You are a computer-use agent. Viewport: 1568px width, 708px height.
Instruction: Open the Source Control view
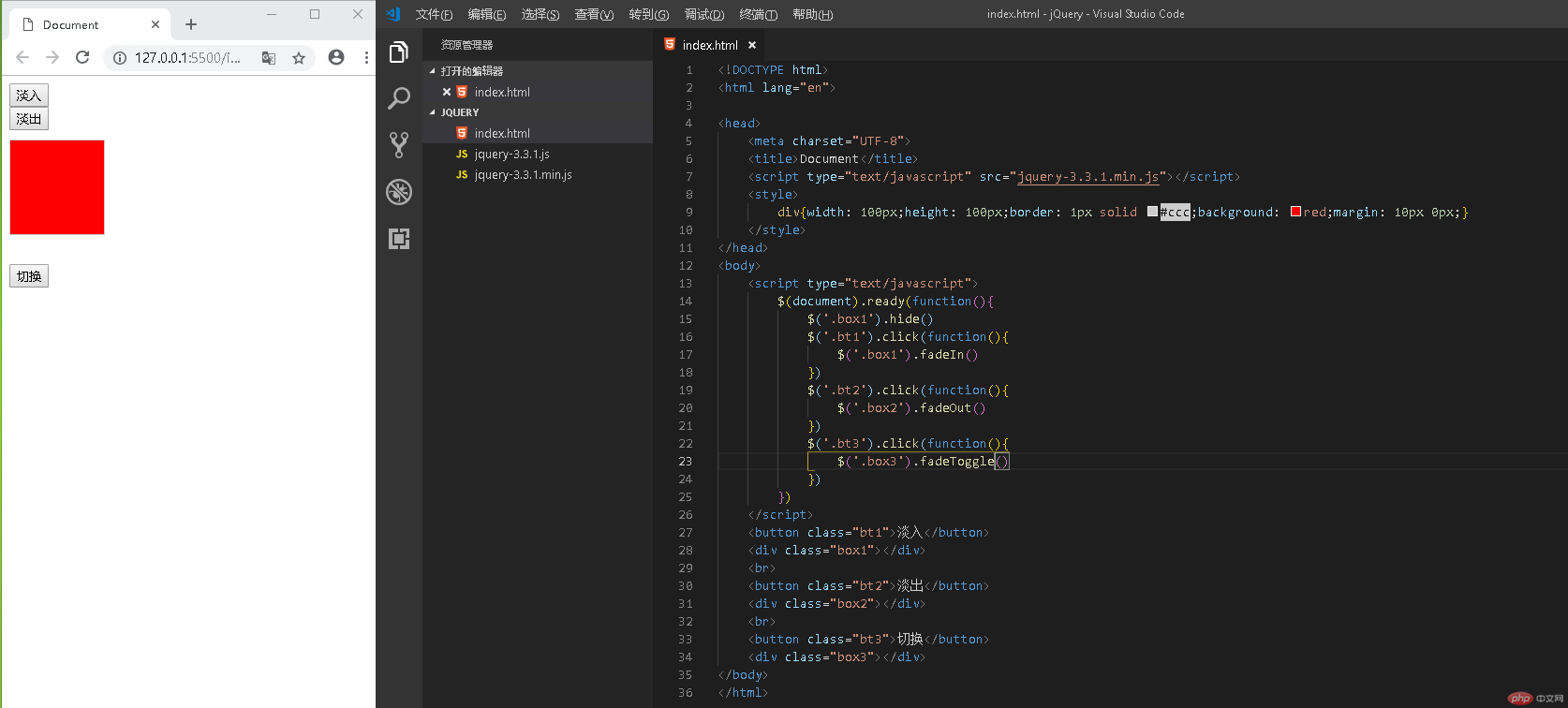pos(399,144)
